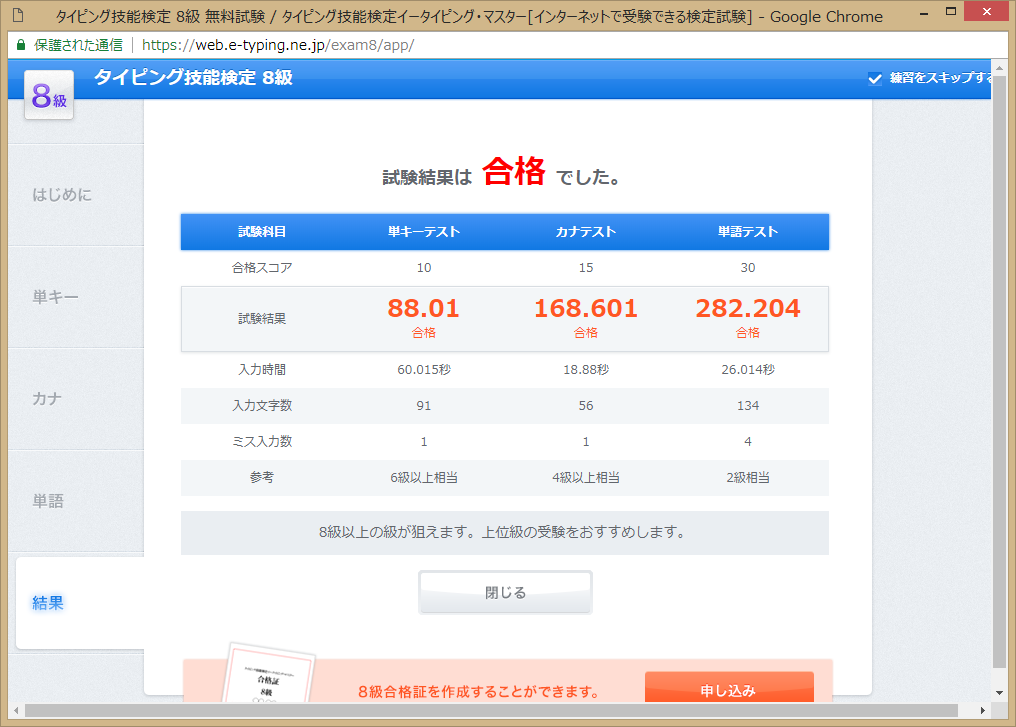Open the はじめに sidebar tab
Image resolution: width=1016 pixels, height=727 pixels.
(62, 195)
